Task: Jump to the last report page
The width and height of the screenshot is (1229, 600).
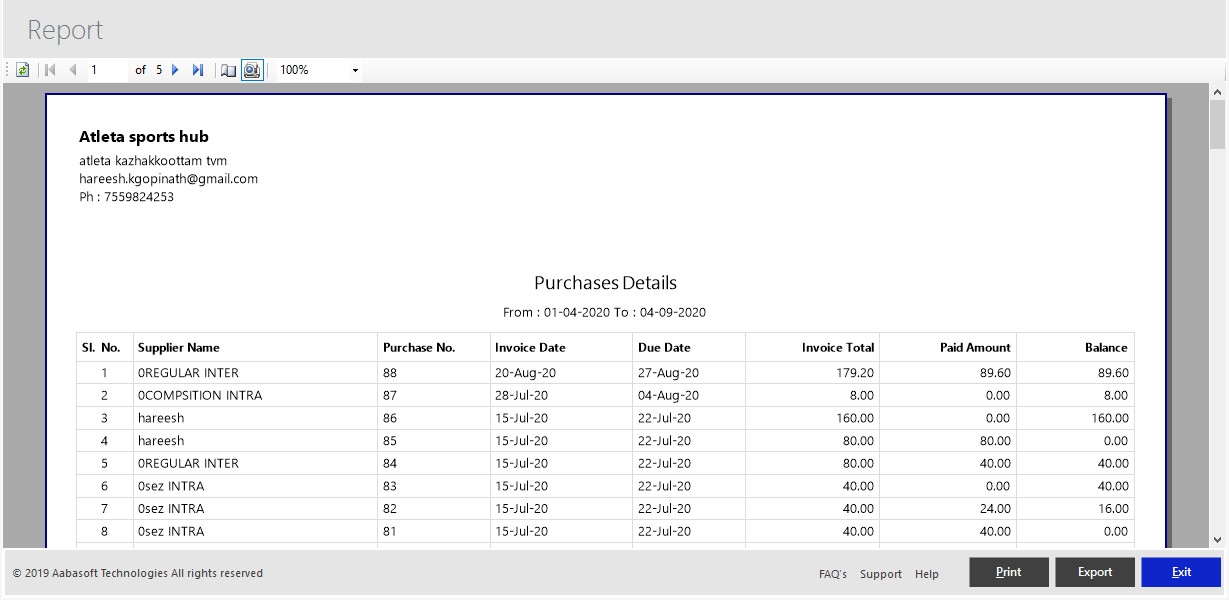Action: pyautogui.click(x=198, y=70)
